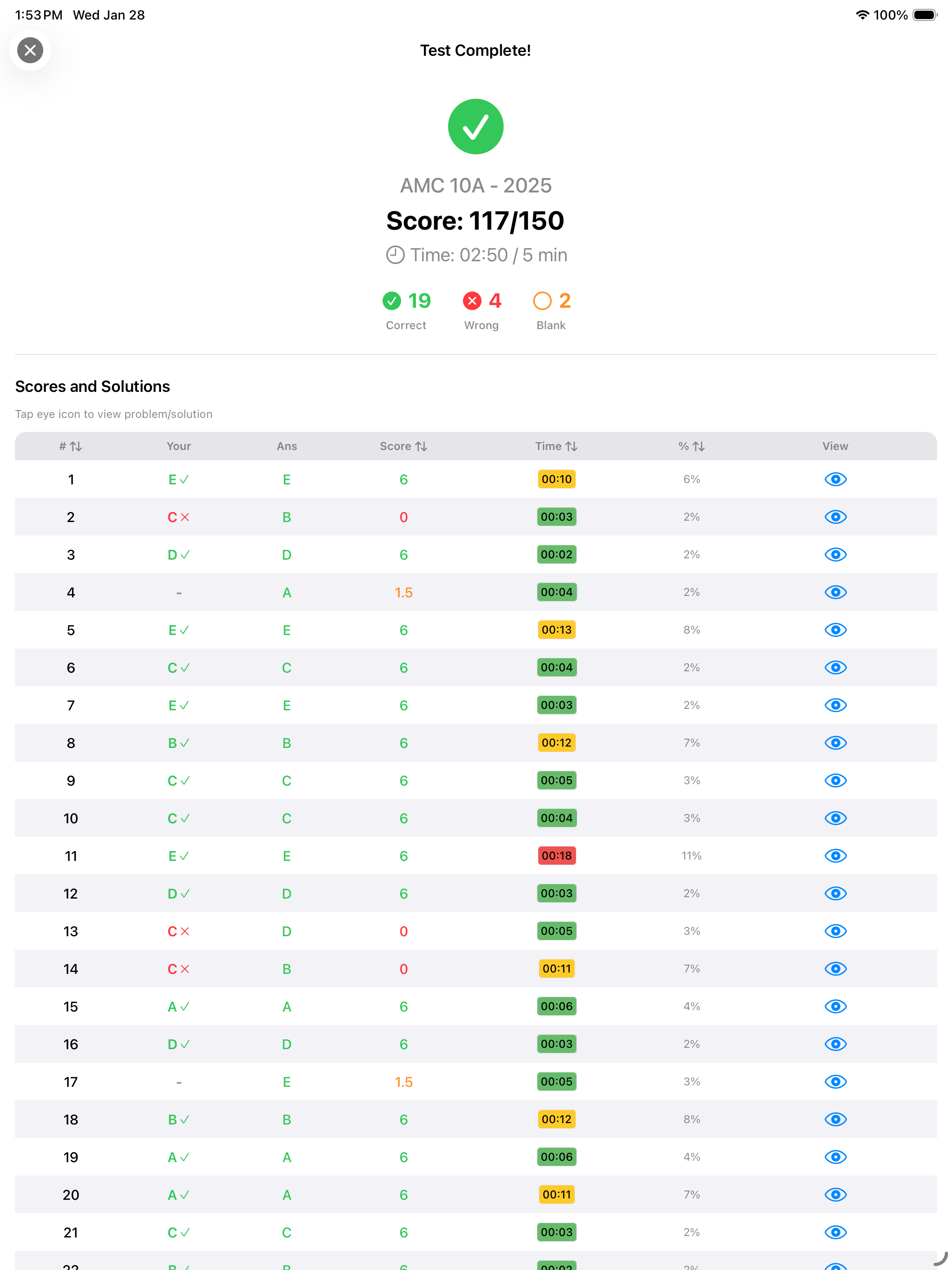
Task: Open eye icon for problem 17
Action: (835, 1082)
